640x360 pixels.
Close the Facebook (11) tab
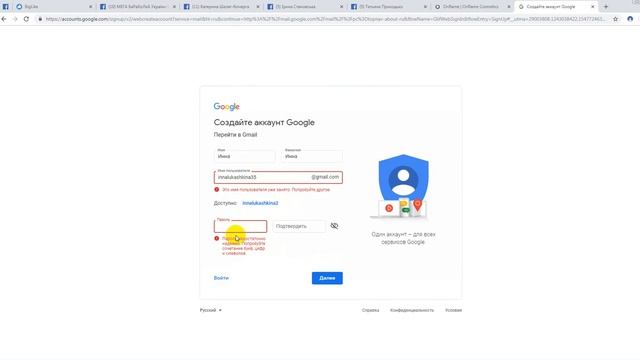(258, 7)
